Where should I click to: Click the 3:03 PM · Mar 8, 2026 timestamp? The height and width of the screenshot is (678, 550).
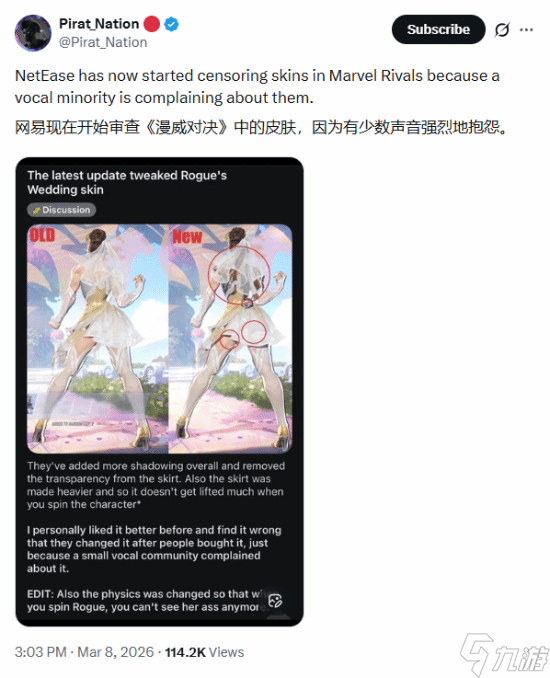click(x=84, y=652)
